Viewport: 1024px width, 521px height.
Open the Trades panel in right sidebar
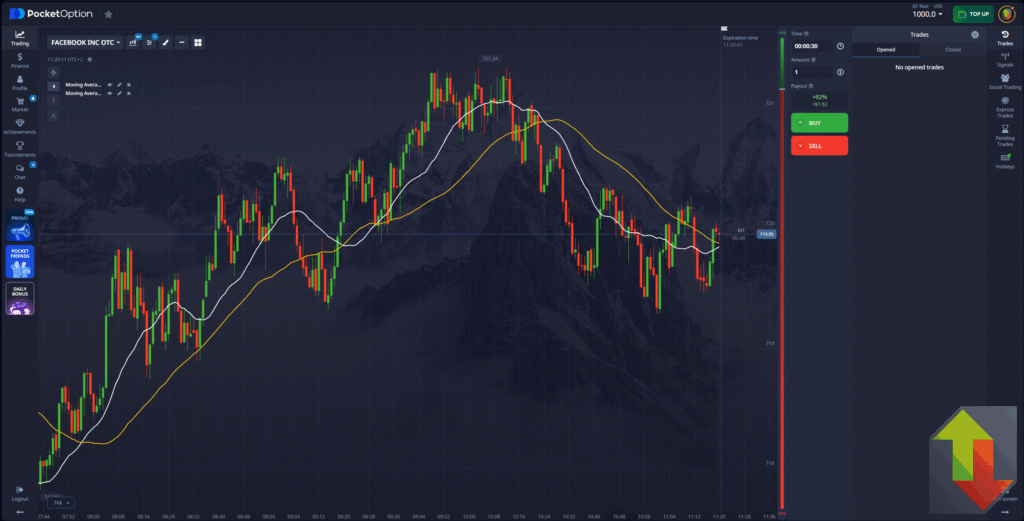(1005, 38)
